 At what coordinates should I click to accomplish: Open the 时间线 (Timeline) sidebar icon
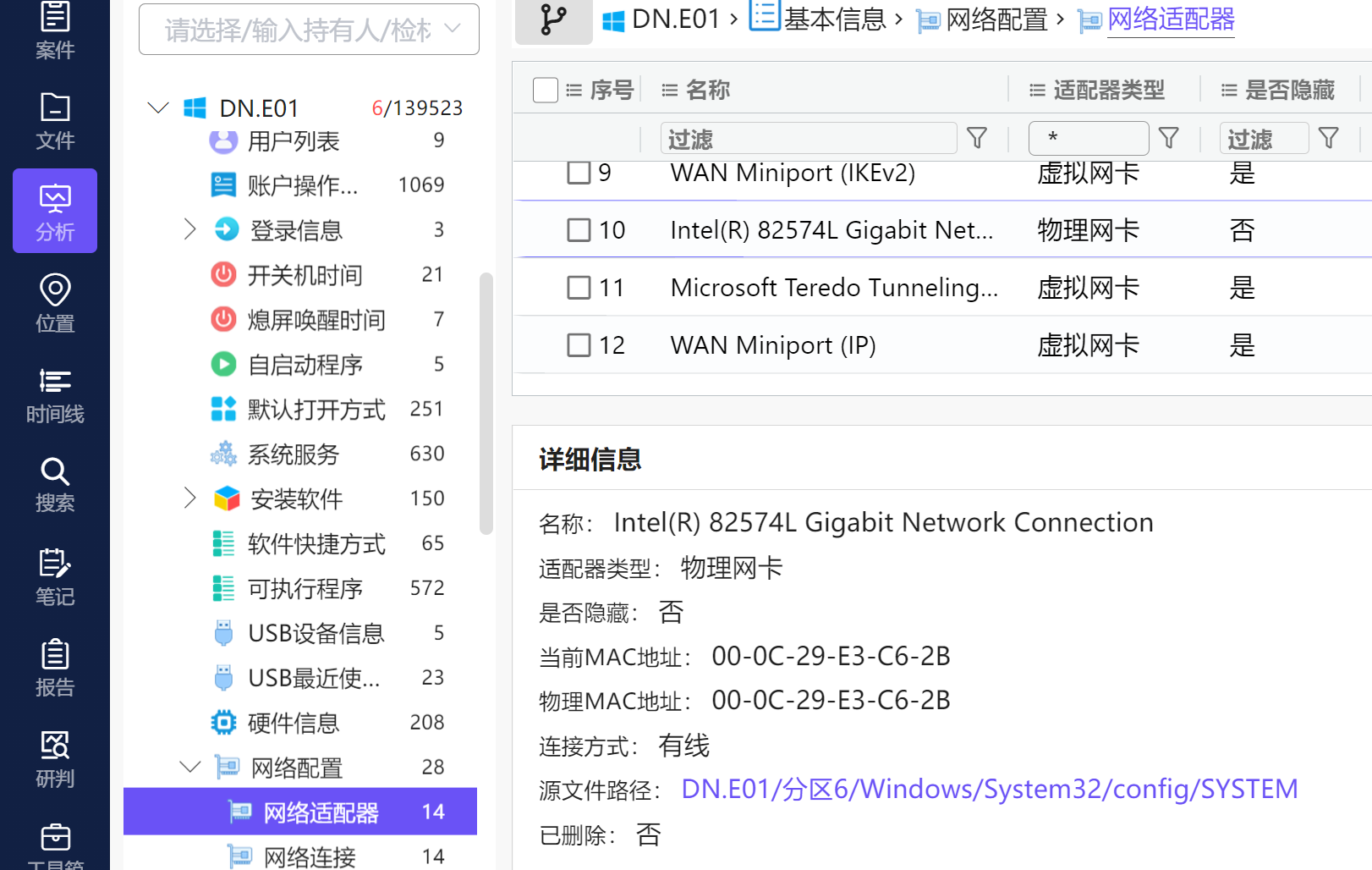pyautogui.click(x=55, y=394)
